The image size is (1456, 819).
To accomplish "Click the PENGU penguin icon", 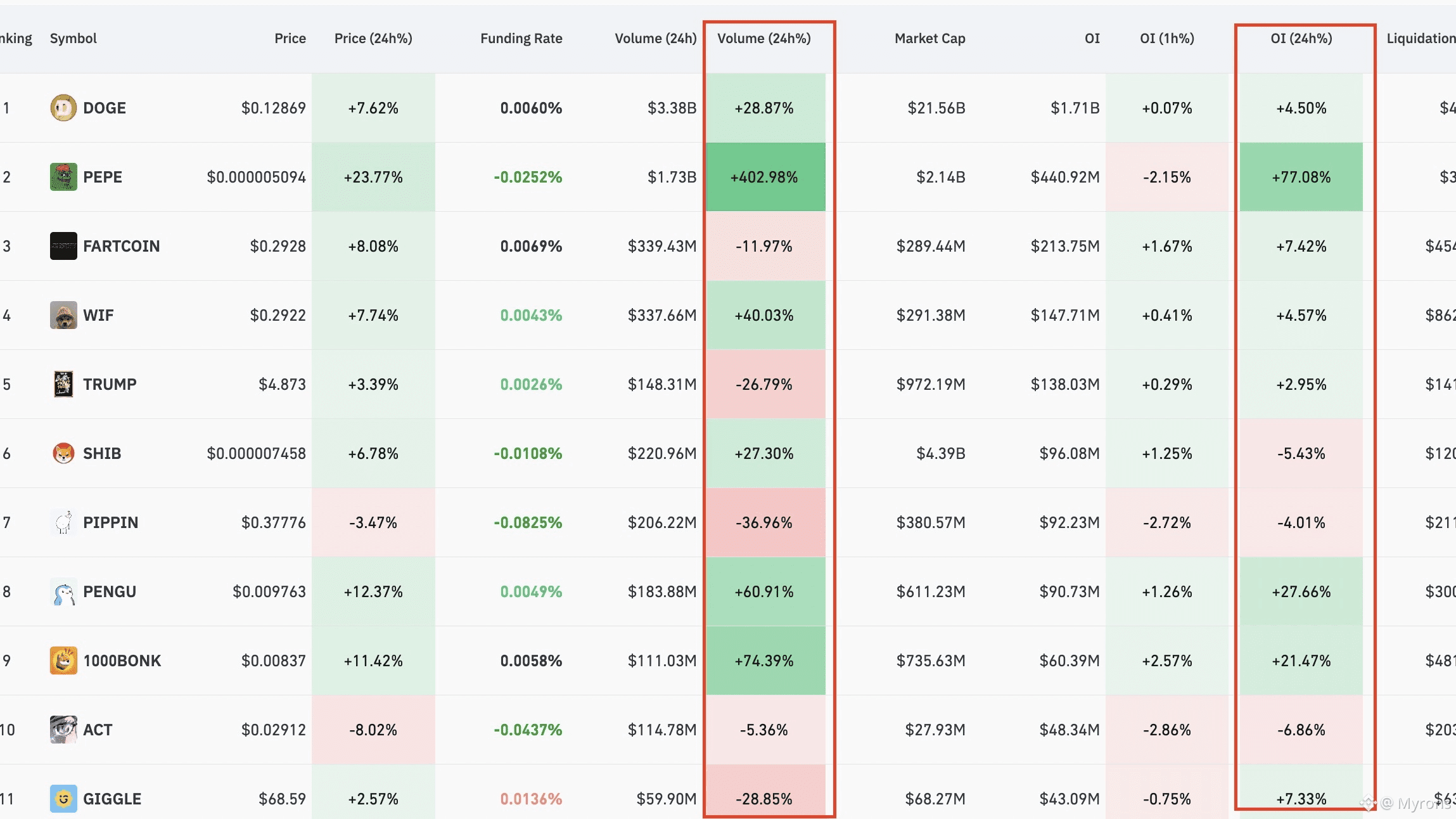I will (x=63, y=591).
